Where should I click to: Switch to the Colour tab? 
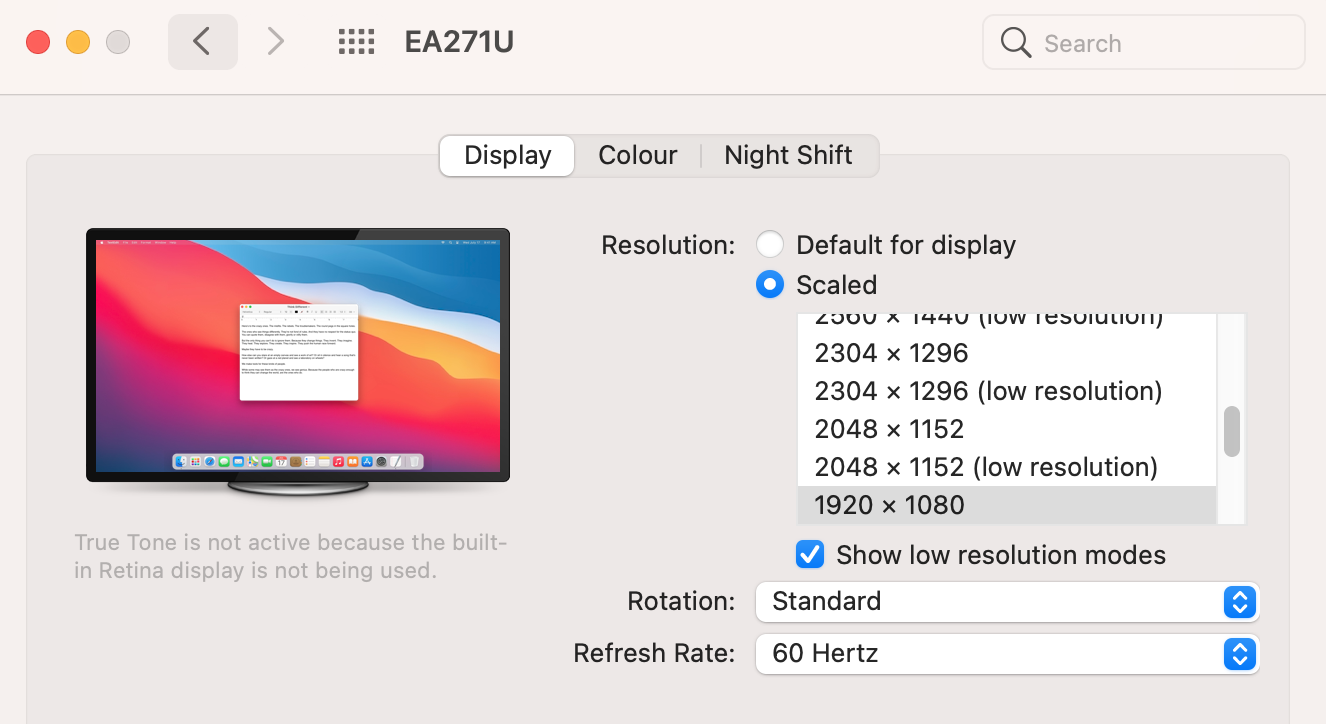637,156
